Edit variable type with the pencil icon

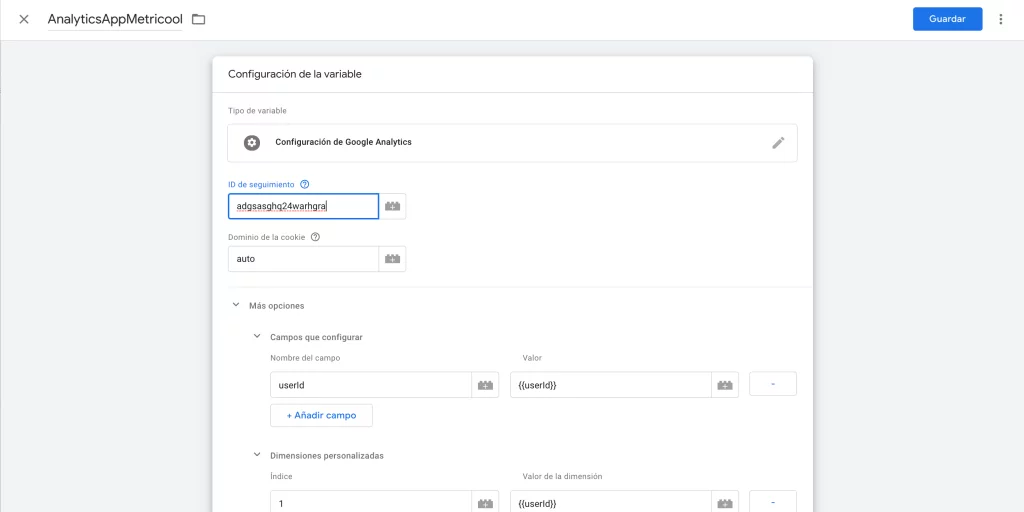tap(778, 142)
